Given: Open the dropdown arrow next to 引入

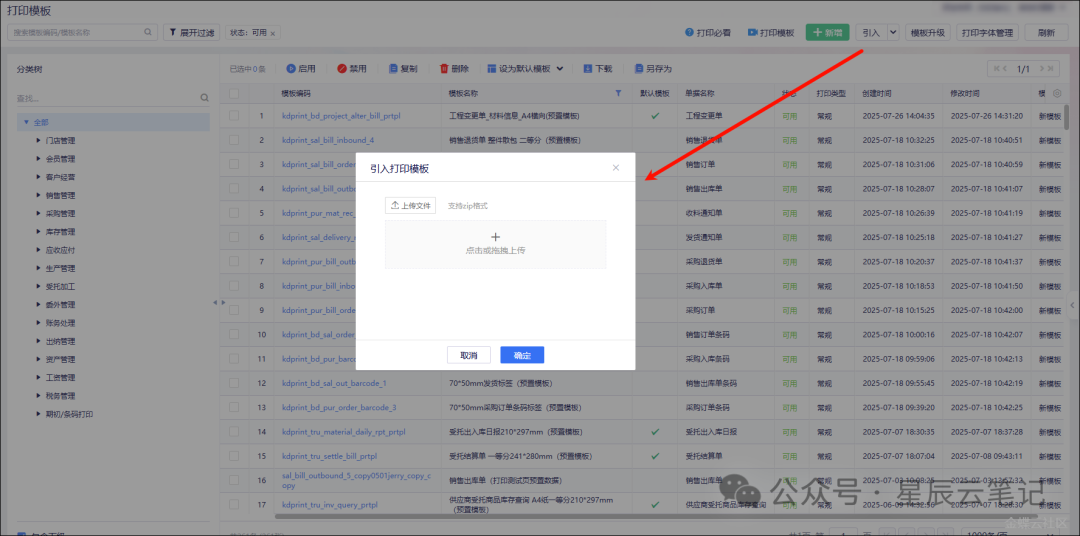Looking at the screenshot, I should click(892, 32).
